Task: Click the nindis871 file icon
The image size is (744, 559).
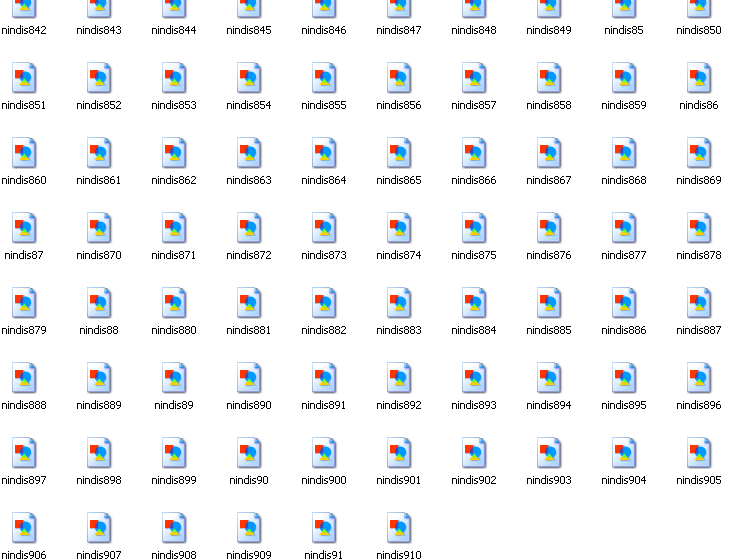Action: point(174,228)
